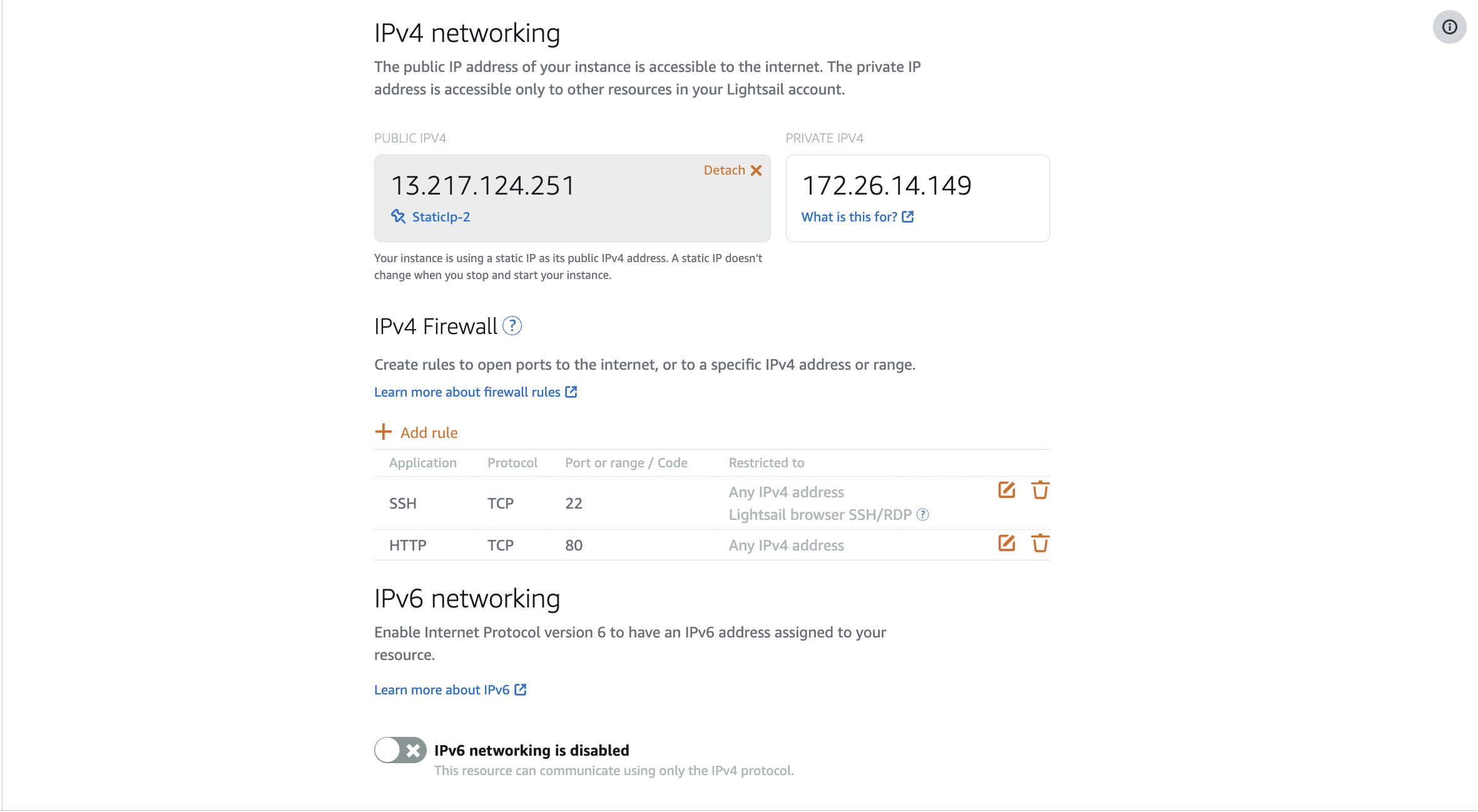
Task: Click the Add rule button
Action: tap(416, 432)
